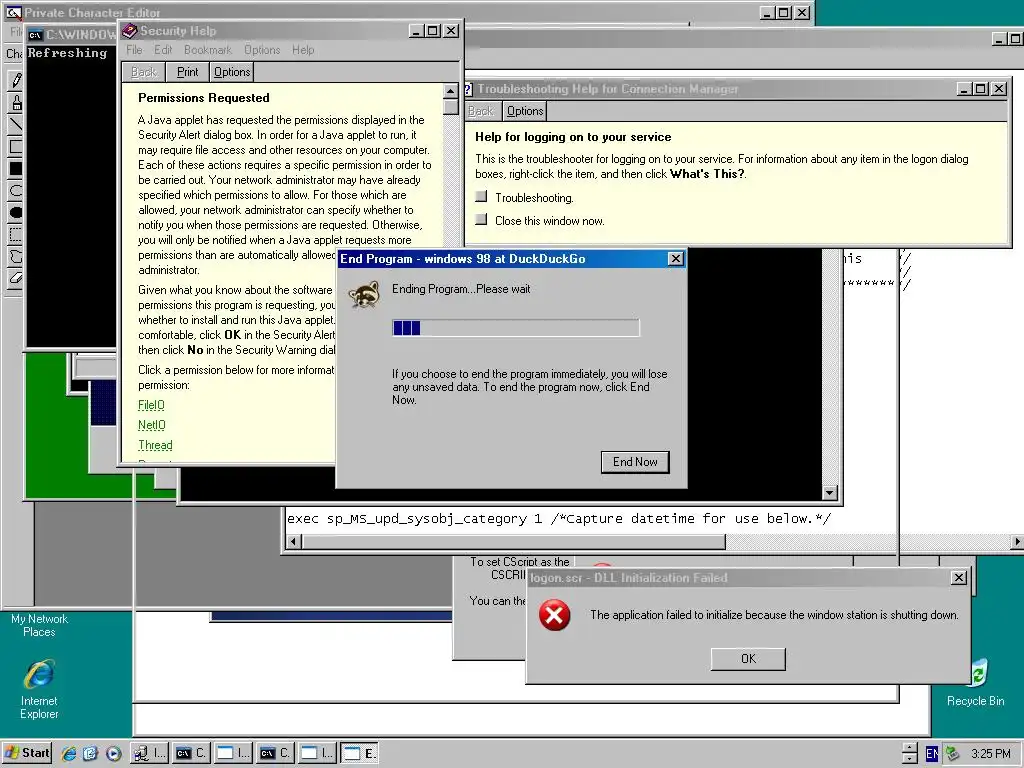Click the bold 'What's This?' text
1024x768 pixels.
[707, 174]
